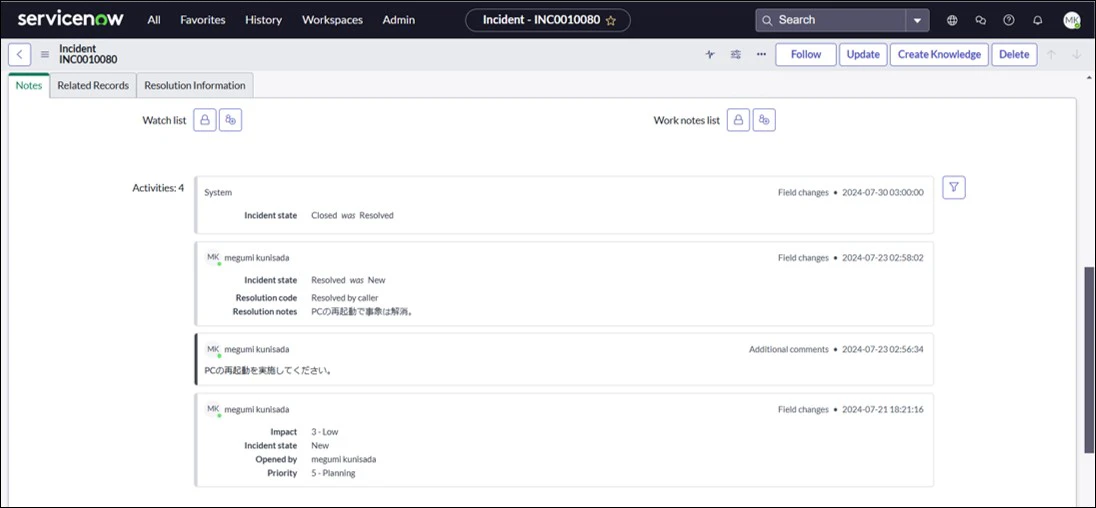Screen dimensions: 1096x508
Task: Go to previous record with up arrow
Action: coord(1051,55)
